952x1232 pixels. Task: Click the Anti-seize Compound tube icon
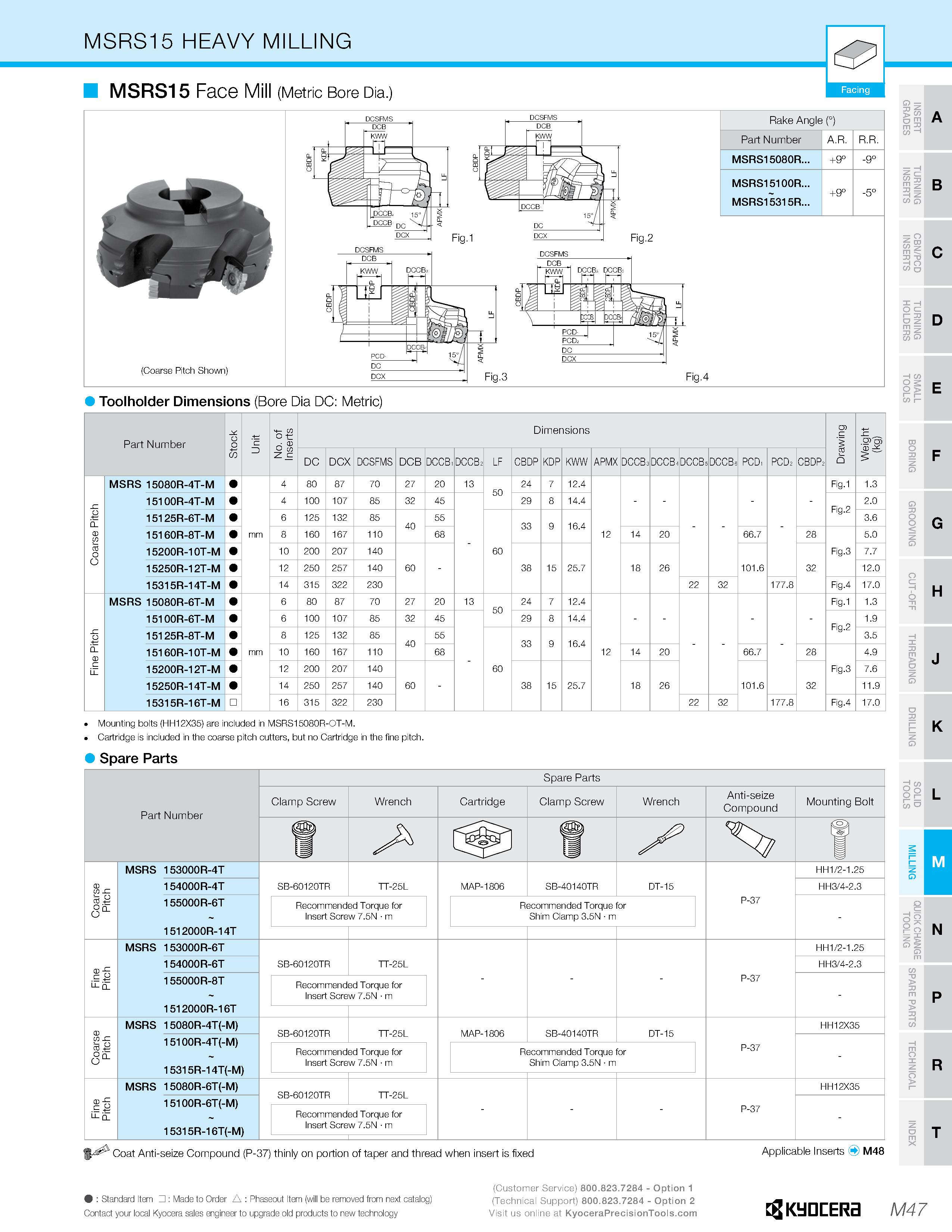(750, 839)
